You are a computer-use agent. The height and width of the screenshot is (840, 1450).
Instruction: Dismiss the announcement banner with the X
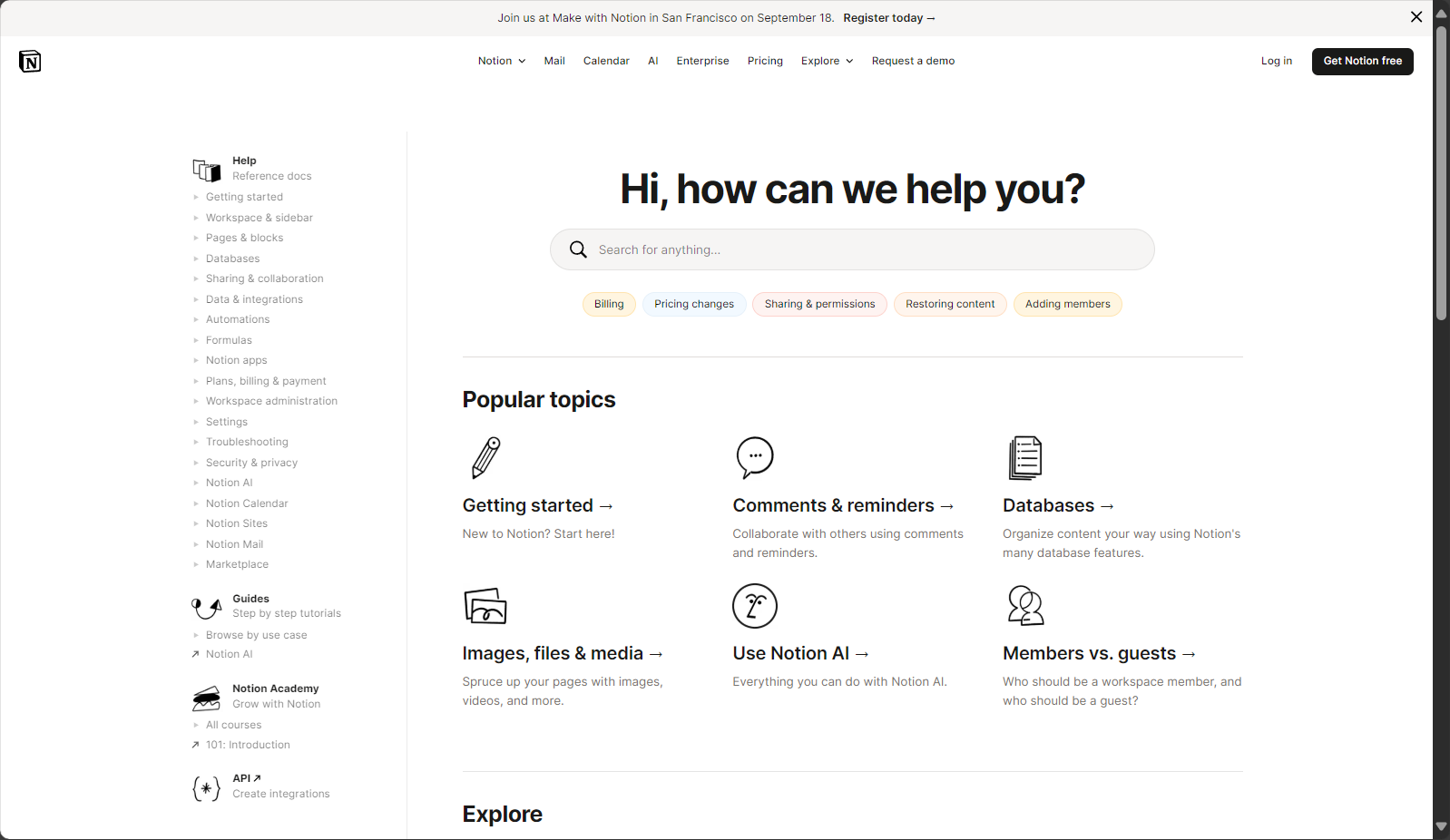(1416, 17)
